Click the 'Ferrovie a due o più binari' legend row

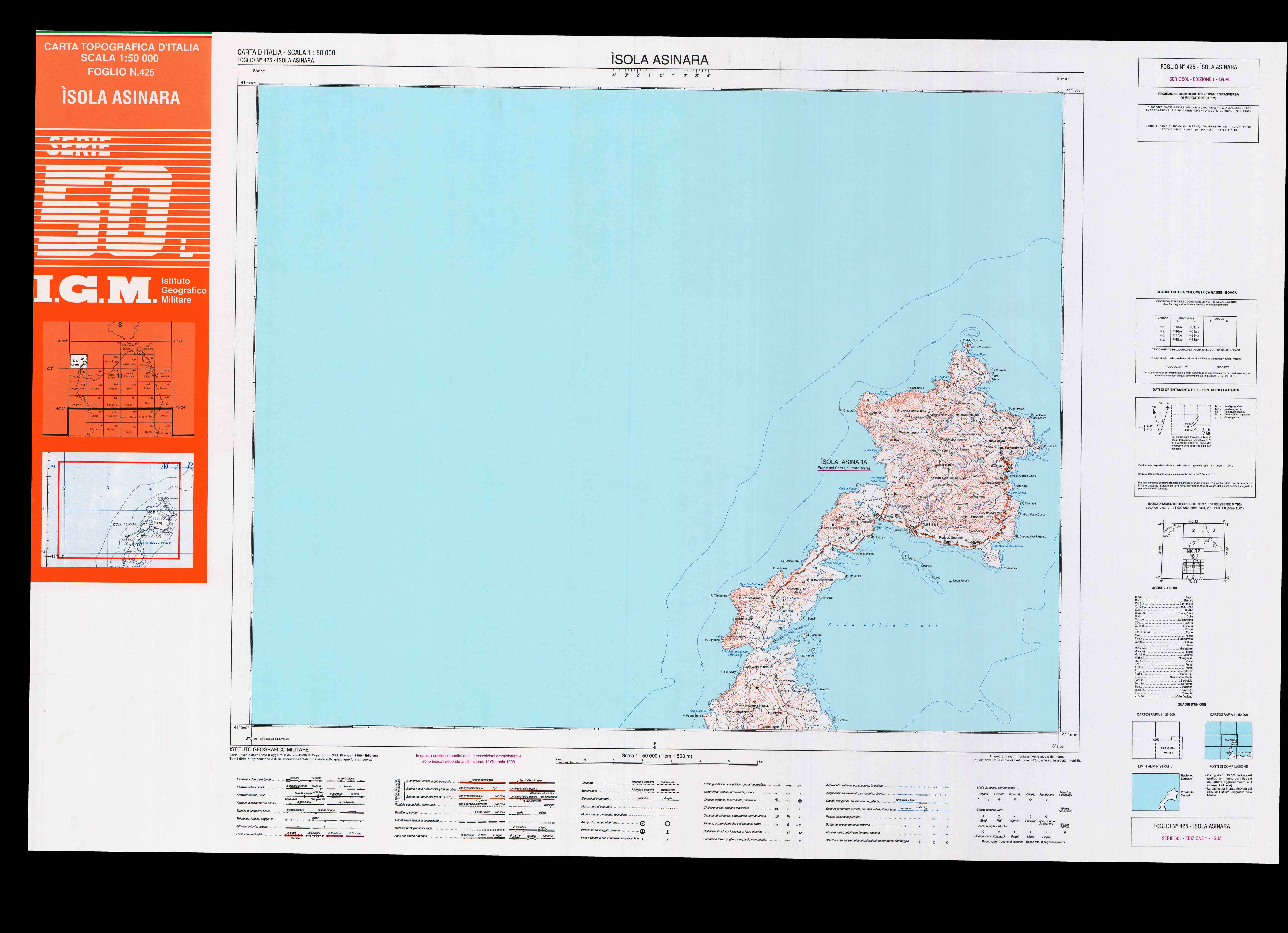point(301,780)
